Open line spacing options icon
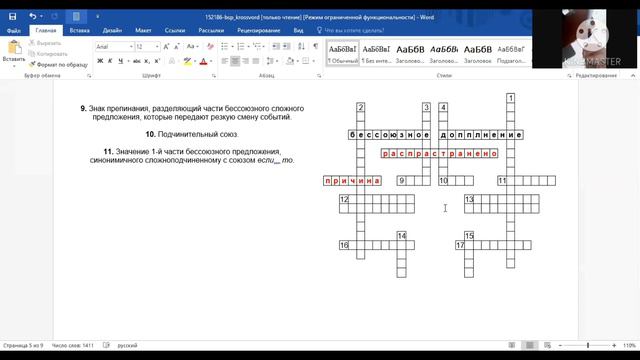Viewport: 640px width, 360px height. coord(270,61)
